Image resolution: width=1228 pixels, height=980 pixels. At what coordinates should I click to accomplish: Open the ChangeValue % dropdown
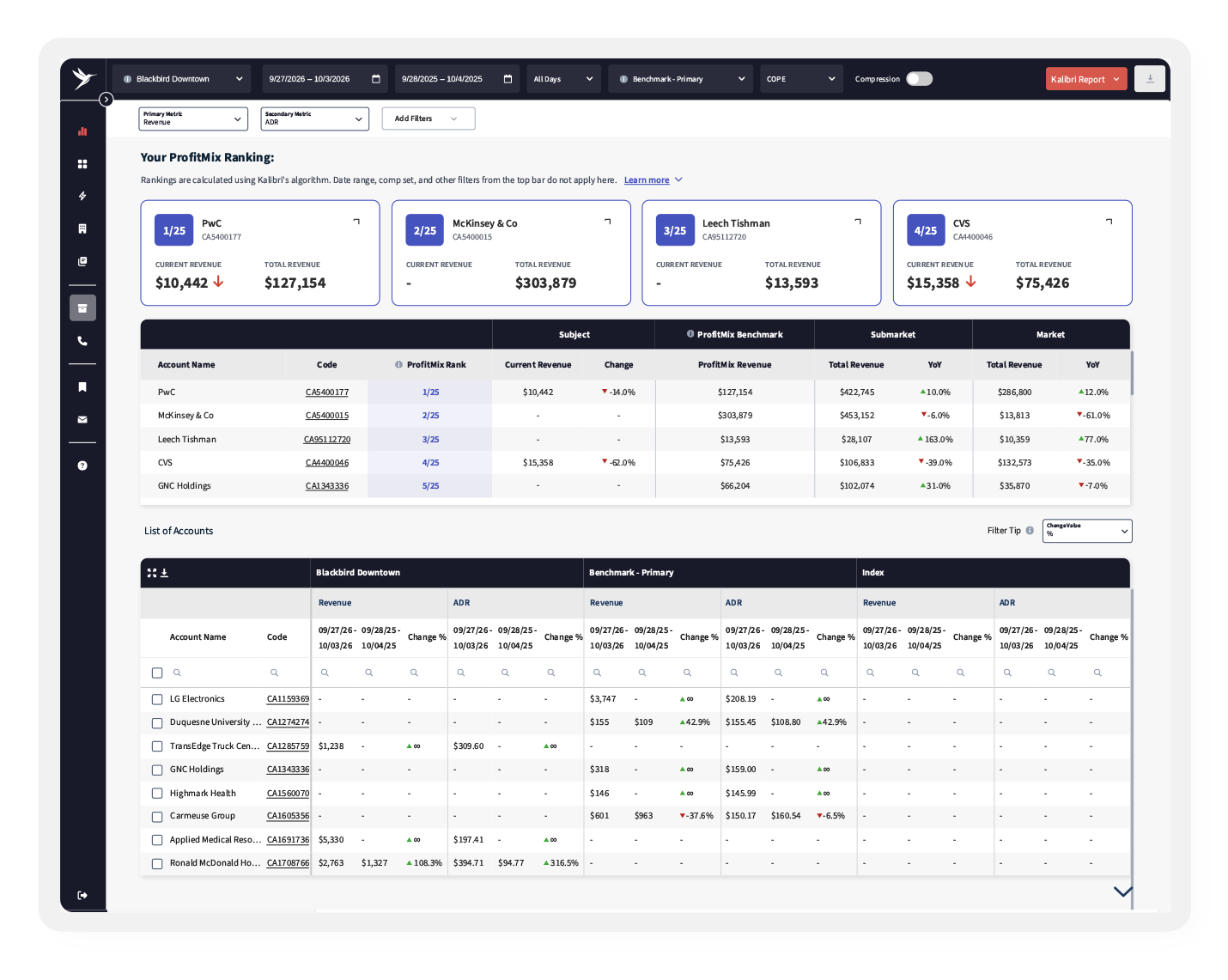pos(1087,531)
